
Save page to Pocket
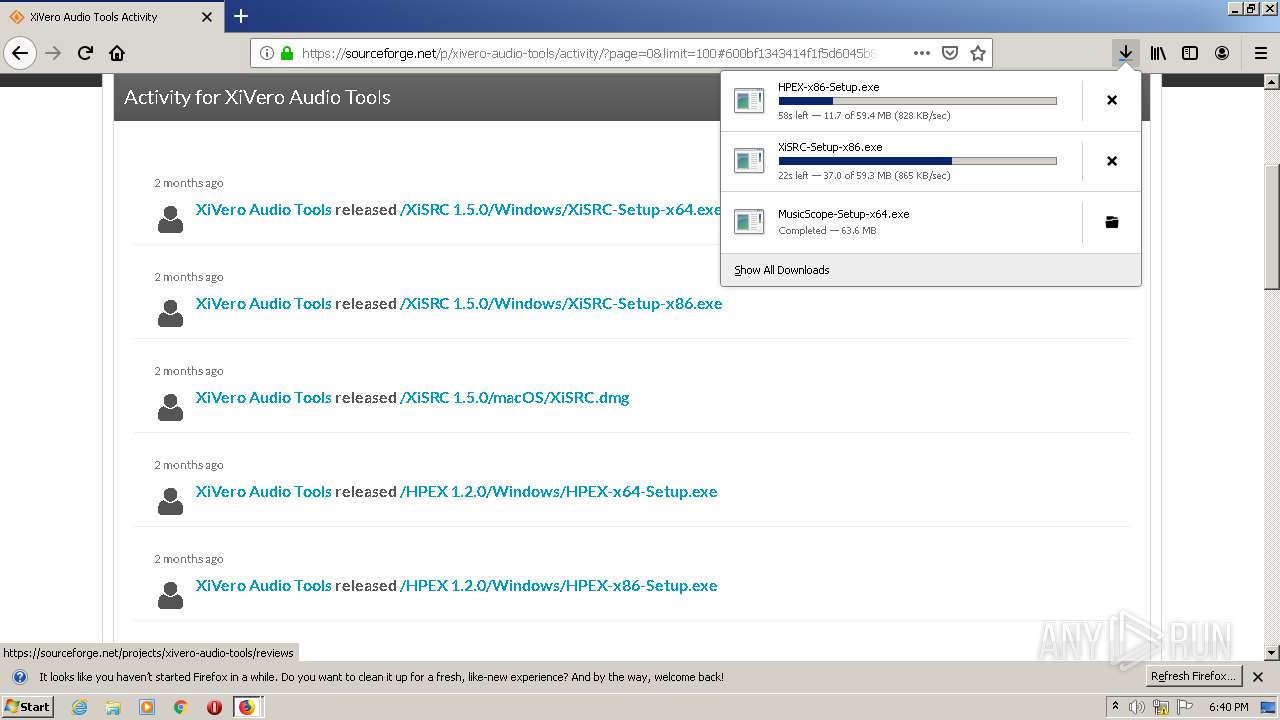tap(950, 53)
